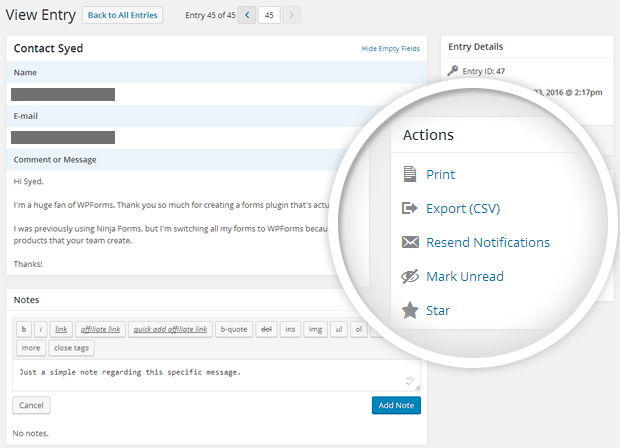Image resolution: width=620 pixels, height=448 pixels.
Task: Click the No notes. text
Action: coord(30,433)
